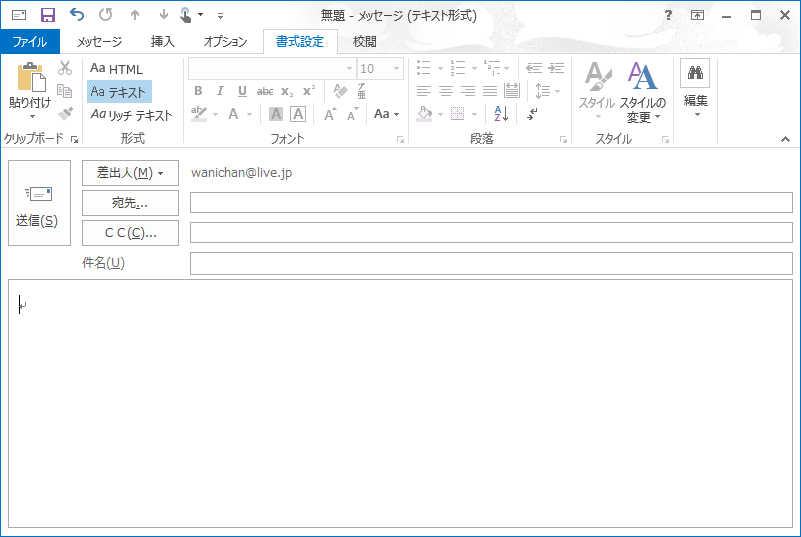Viewport: 801px width, 537px height.
Task: Open Change Case Aa dropdown
Action: 386,113
